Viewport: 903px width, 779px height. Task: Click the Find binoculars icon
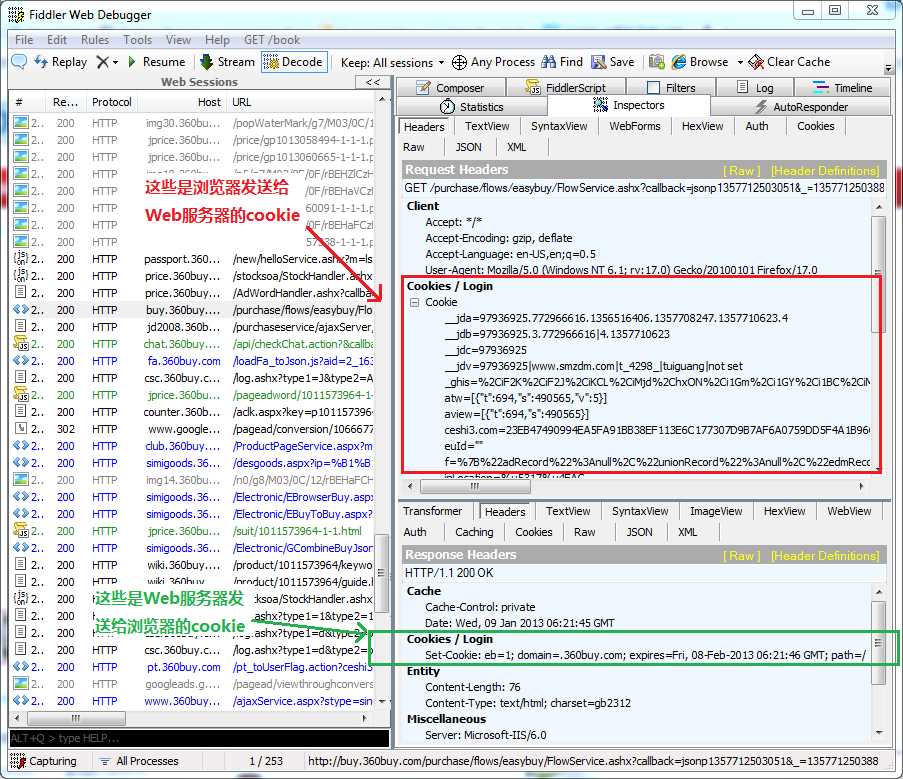(x=549, y=62)
